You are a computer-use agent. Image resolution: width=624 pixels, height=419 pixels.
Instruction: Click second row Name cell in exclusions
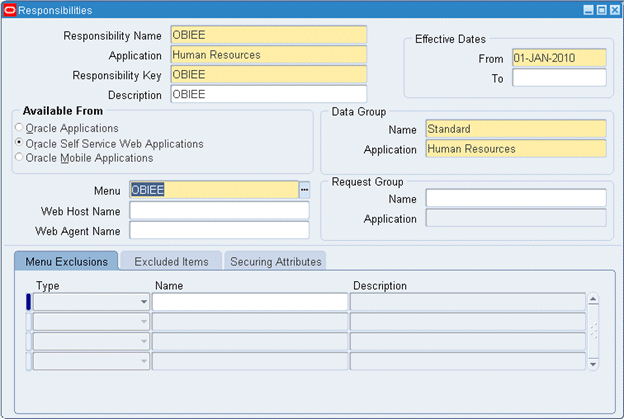(250, 322)
